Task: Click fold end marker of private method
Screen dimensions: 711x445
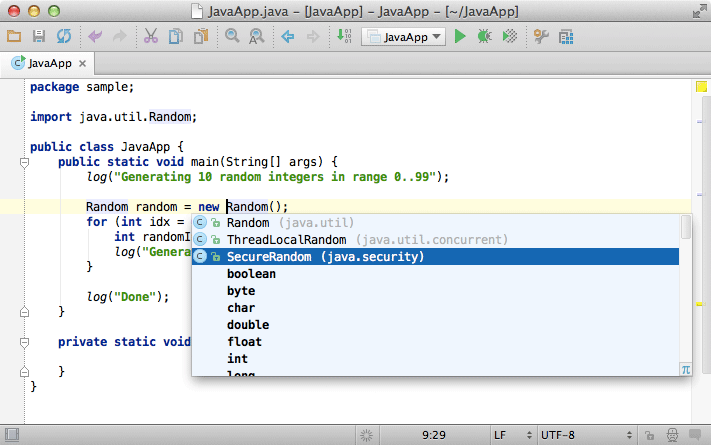Action: [x=24, y=372]
